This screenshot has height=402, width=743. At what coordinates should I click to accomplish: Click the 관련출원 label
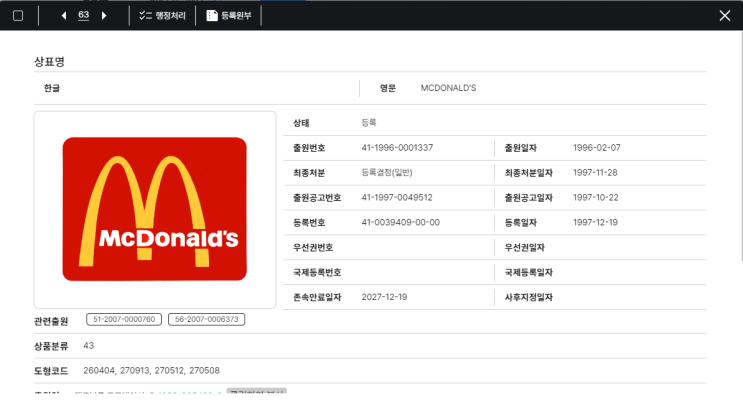[51, 321]
